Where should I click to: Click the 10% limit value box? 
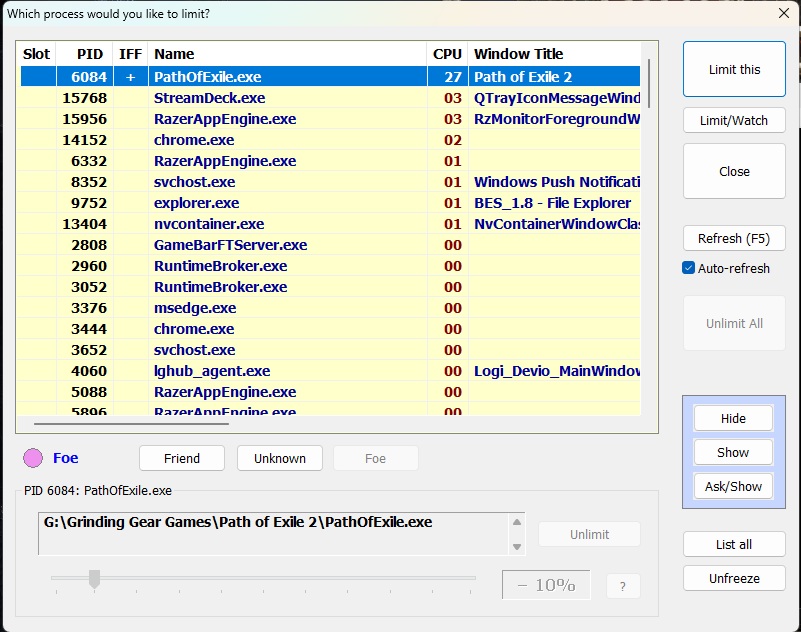[546, 584]
